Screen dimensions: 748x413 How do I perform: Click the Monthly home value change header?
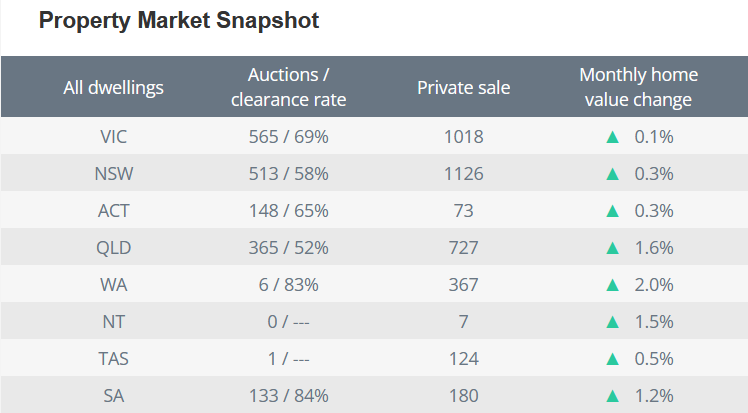638,87
